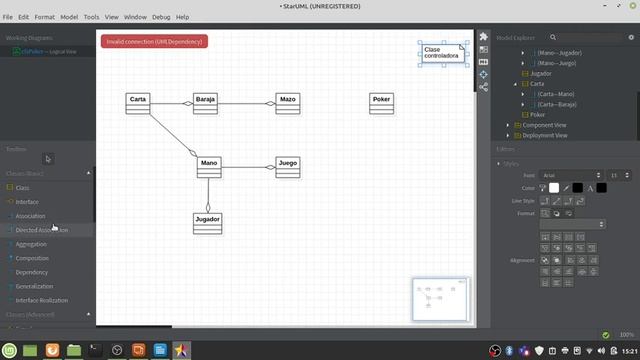Viewport: 640px width, 360px height.
Task: Click the Model Explorer search magnifier
Action: click(553, 37)
